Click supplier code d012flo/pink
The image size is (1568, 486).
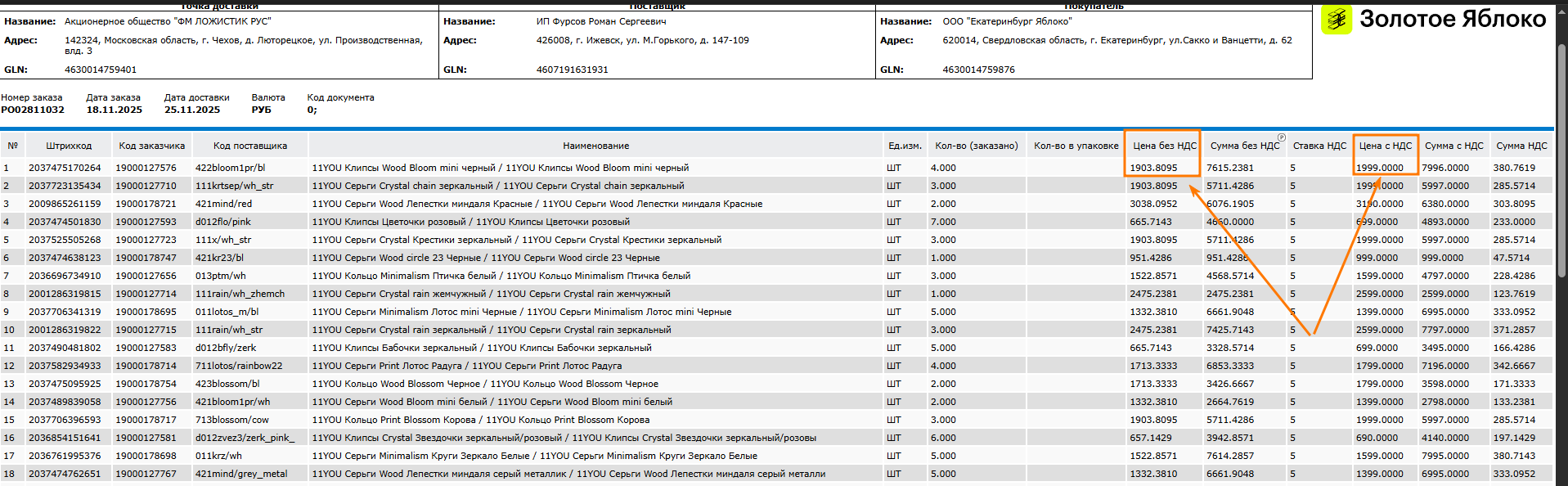click(223, 222)
